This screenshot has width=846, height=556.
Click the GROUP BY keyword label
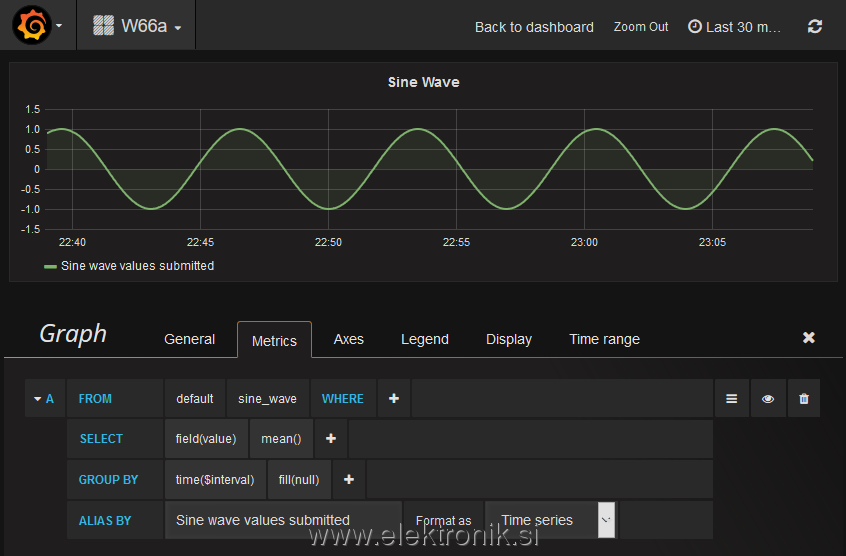[108, 479]
